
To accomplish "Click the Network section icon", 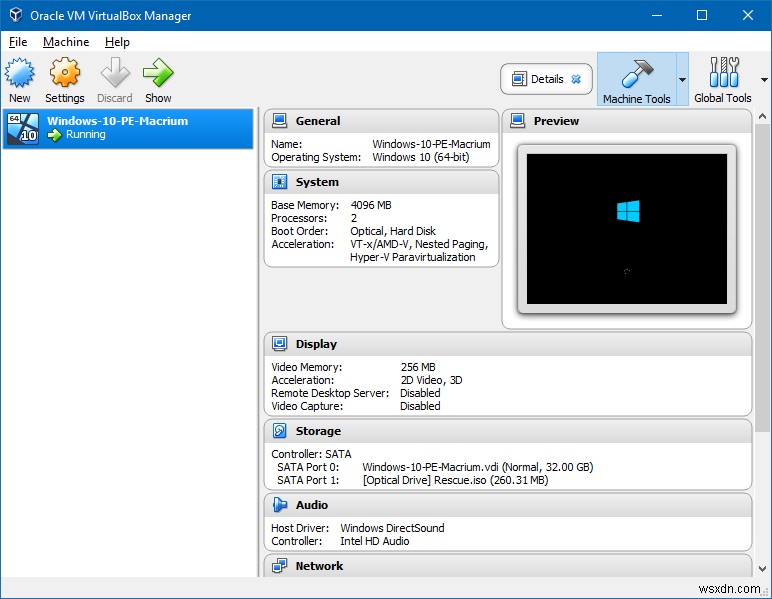I will coord(280,566).
